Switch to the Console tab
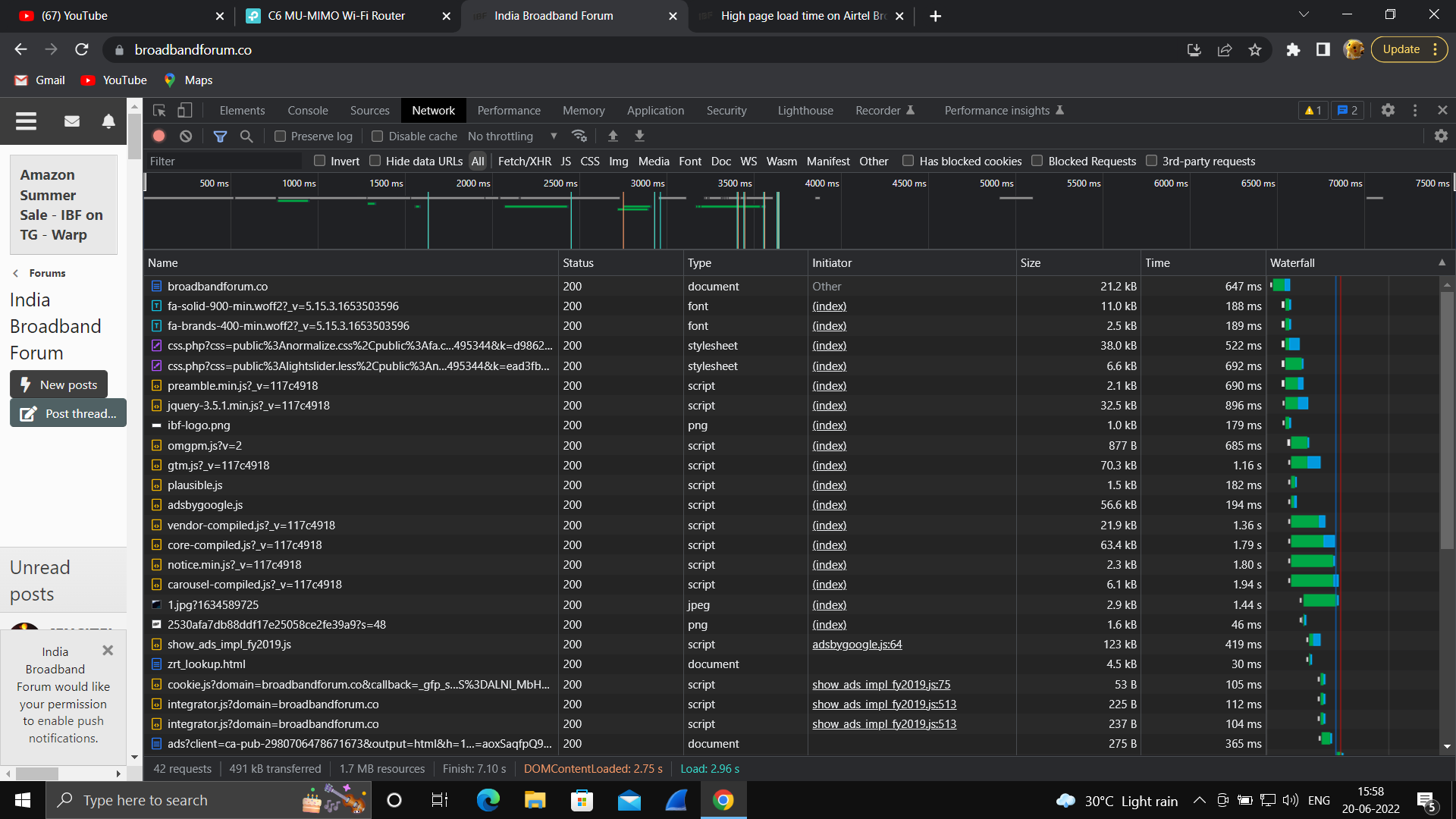This screenshot has width=1456, height=819. (x=308, y=111)
